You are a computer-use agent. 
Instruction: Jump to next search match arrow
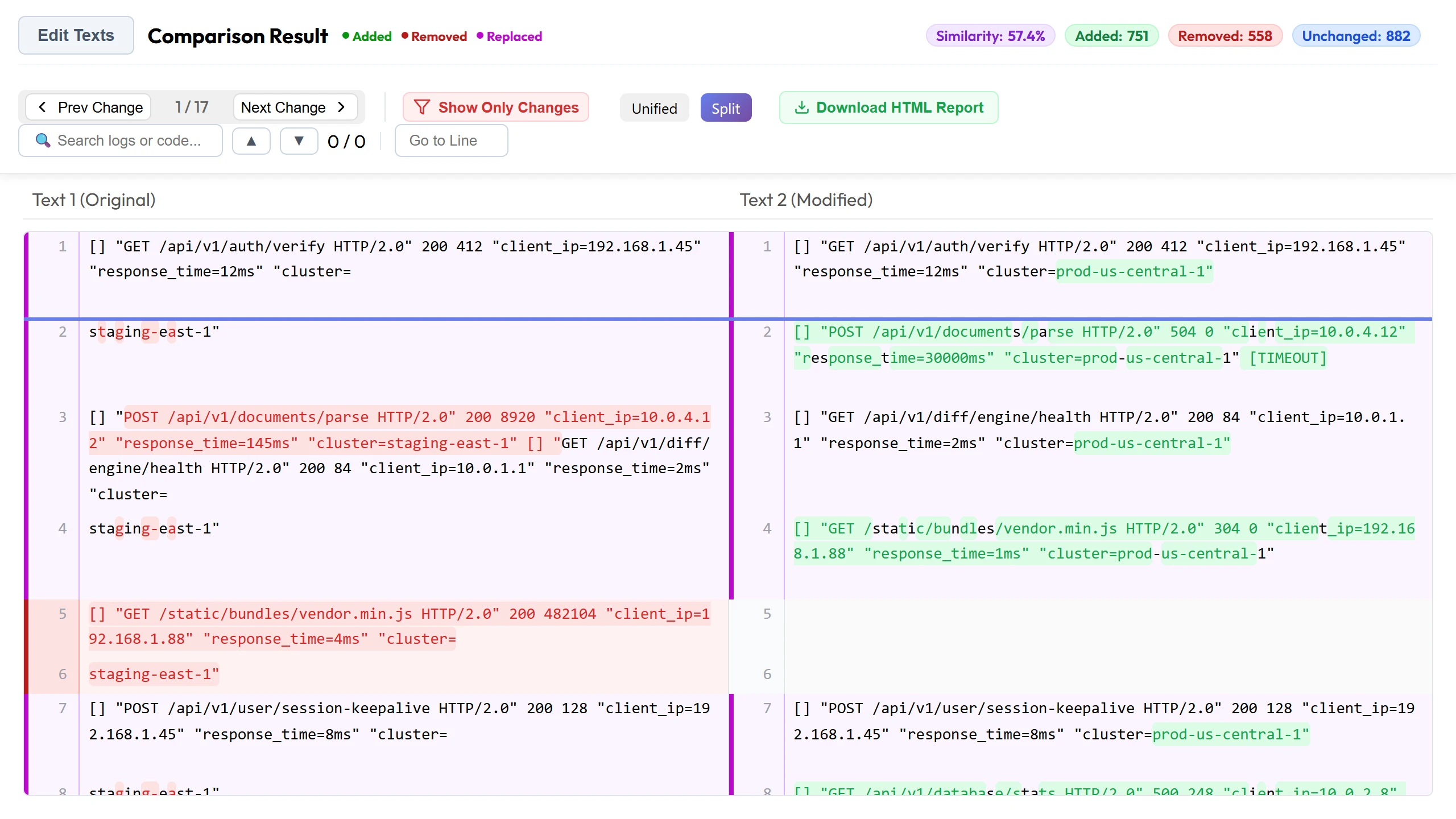click(299, 140)
